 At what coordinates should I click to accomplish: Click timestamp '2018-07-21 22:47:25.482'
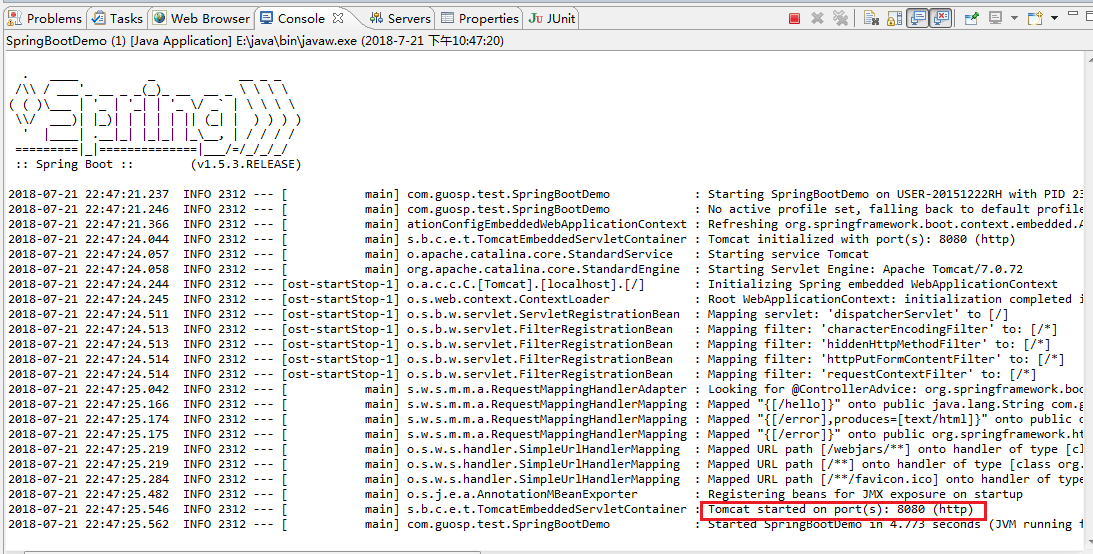(x=89, y=494)
